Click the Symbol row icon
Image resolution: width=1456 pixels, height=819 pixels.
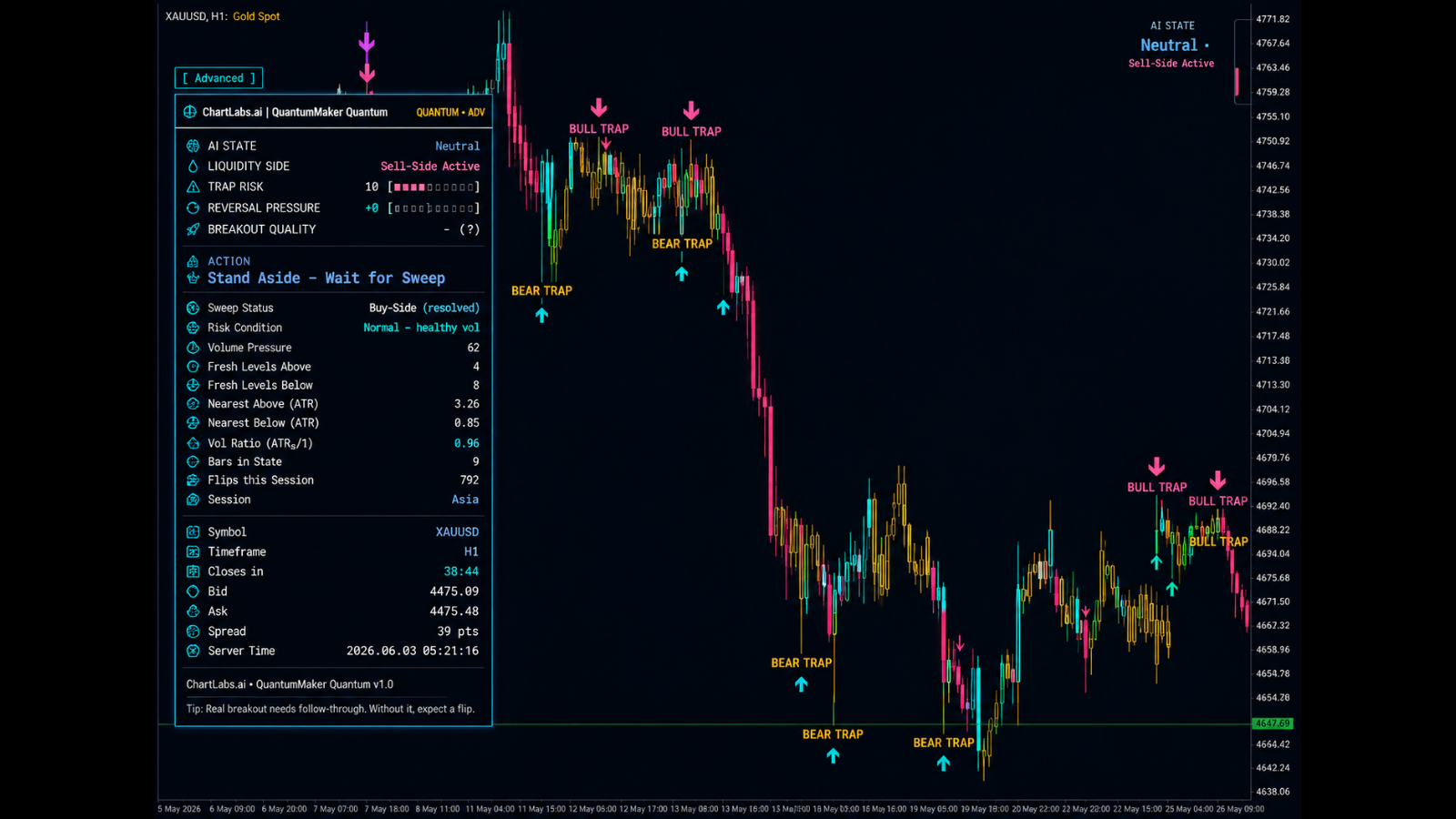[193, 531]
